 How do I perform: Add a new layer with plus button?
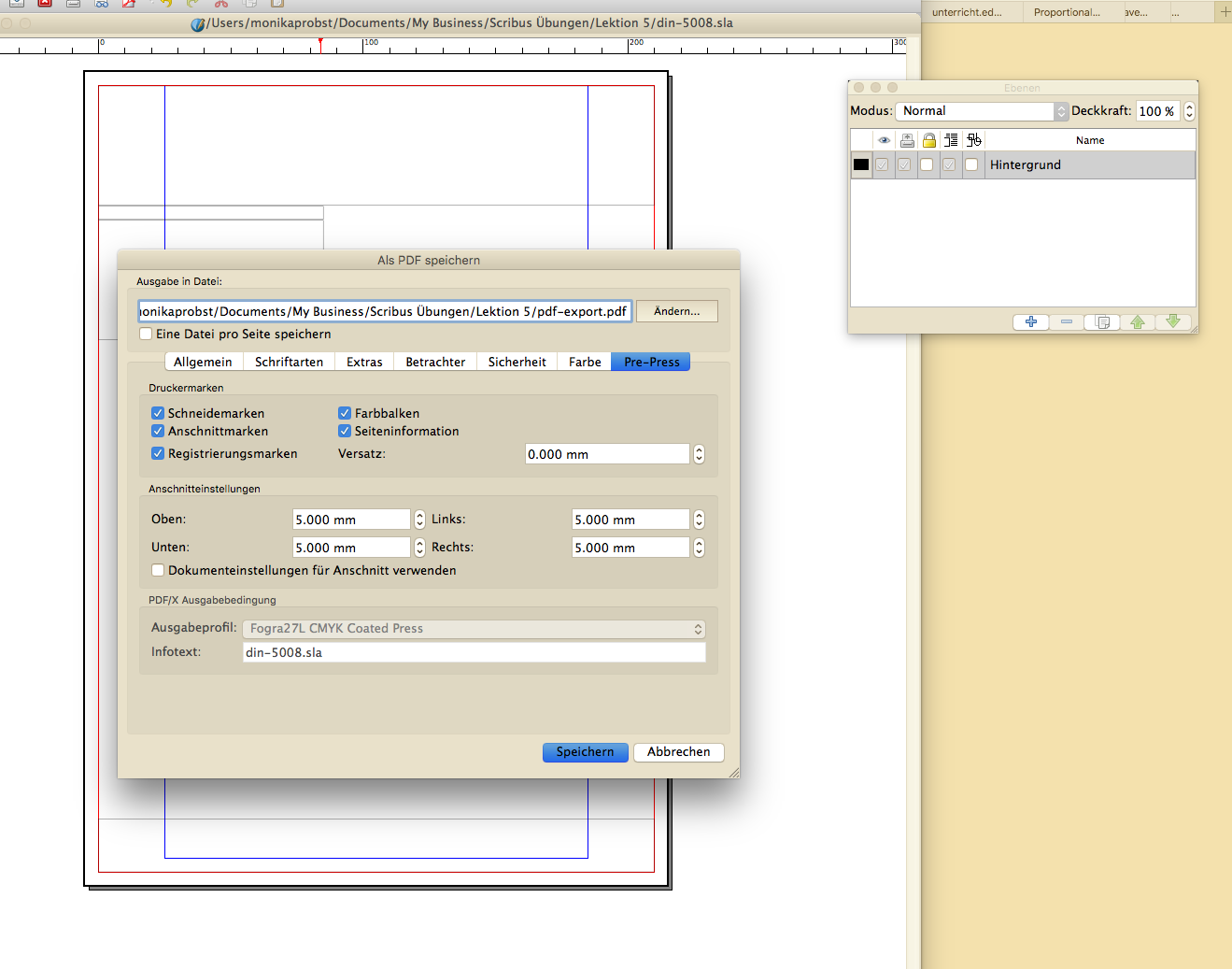[x=1031, y=321]
